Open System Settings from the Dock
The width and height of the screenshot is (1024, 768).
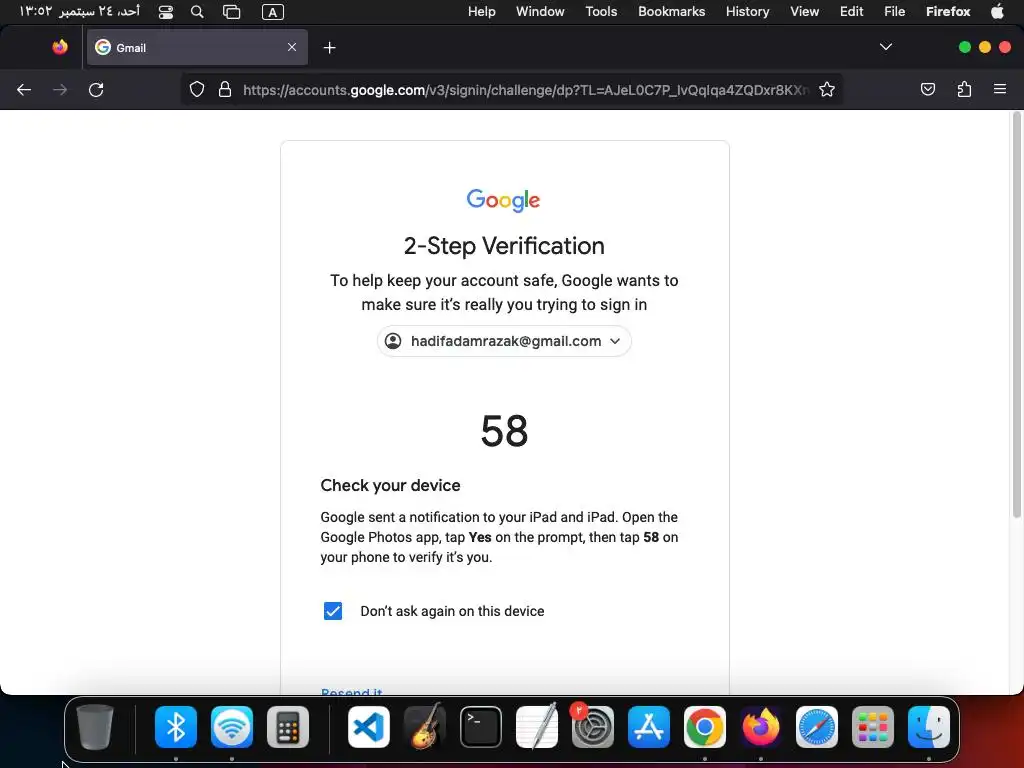coord(593,727)
